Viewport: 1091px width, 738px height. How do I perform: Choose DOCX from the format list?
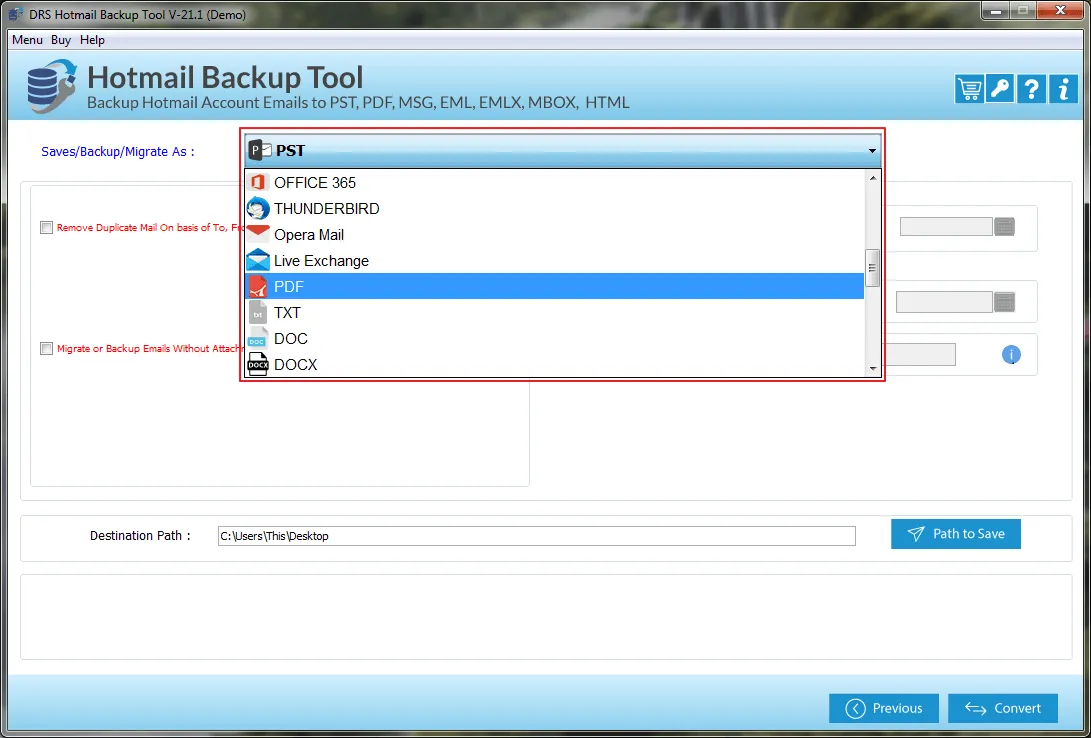tap(555, 364)
